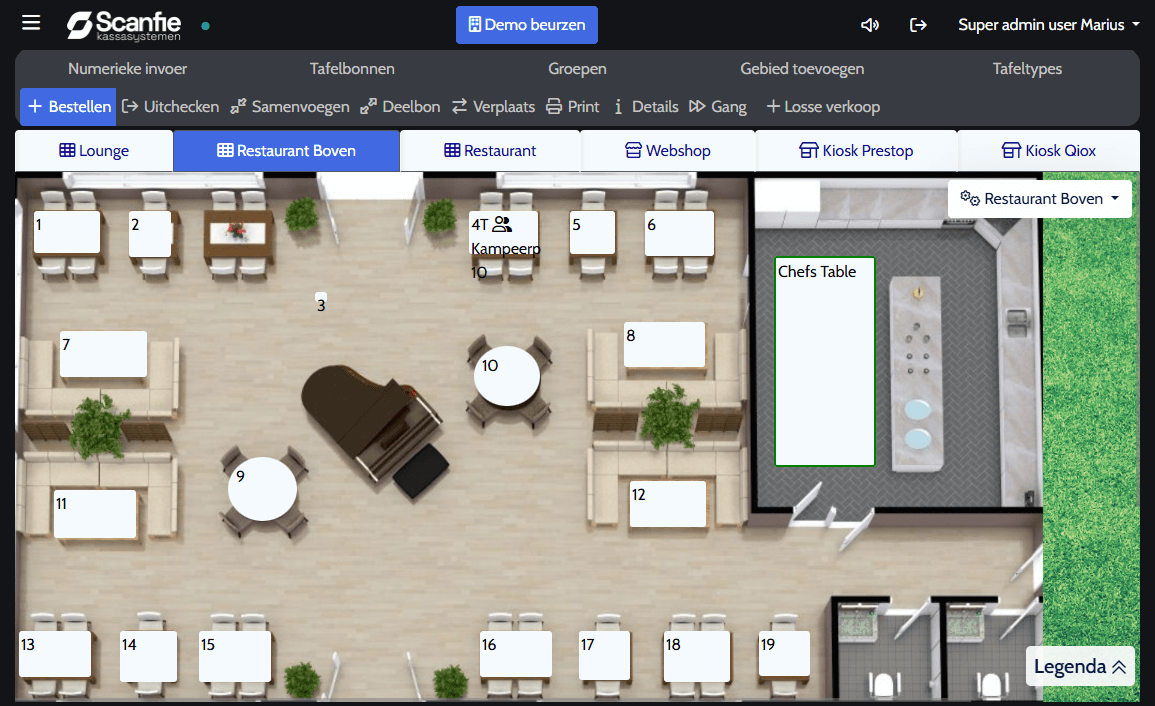This screenshot has height=706, width=1155.
Task: Click the Print icon in the toolbar
Action: [572, 106]
